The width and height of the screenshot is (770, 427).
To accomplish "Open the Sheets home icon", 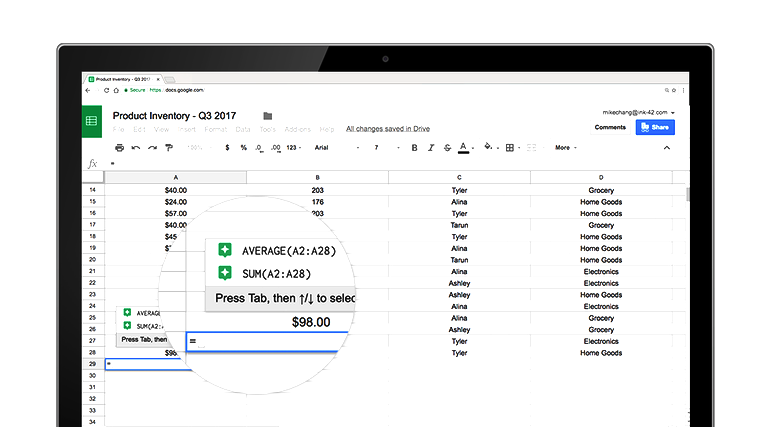I will (x=92, y=121).
